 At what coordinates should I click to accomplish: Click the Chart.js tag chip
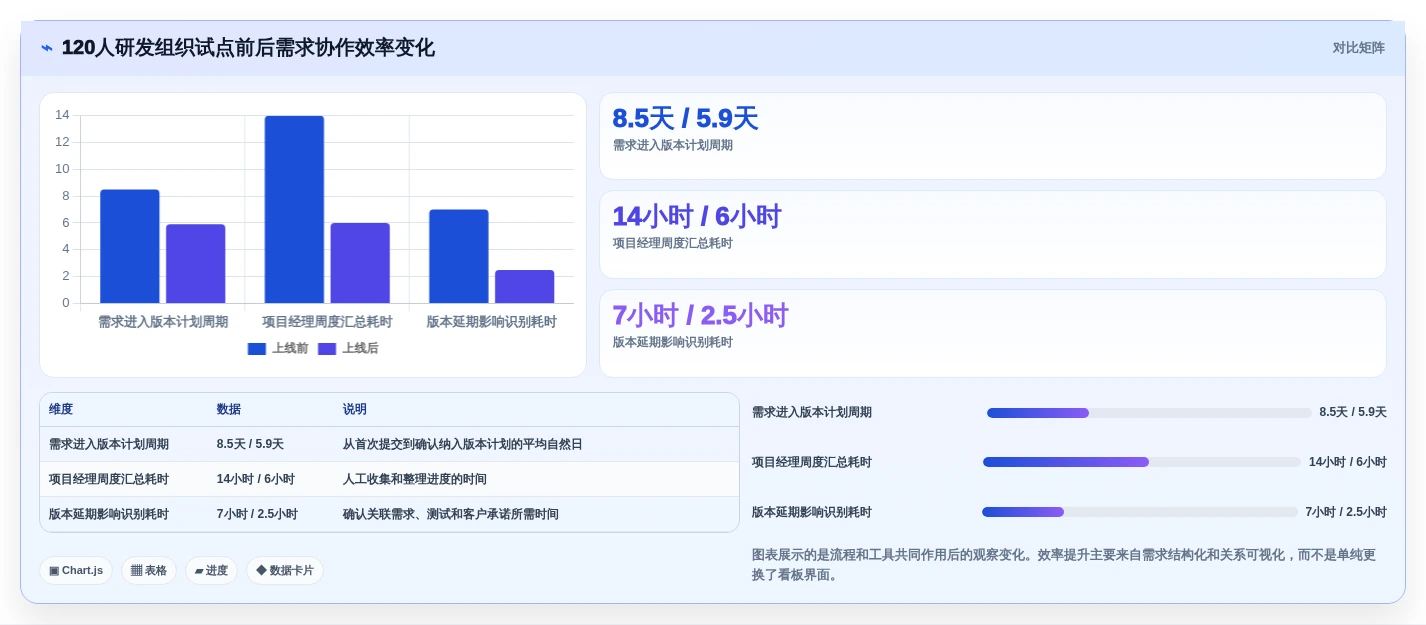pyautogui.click(x=76, y=570)
